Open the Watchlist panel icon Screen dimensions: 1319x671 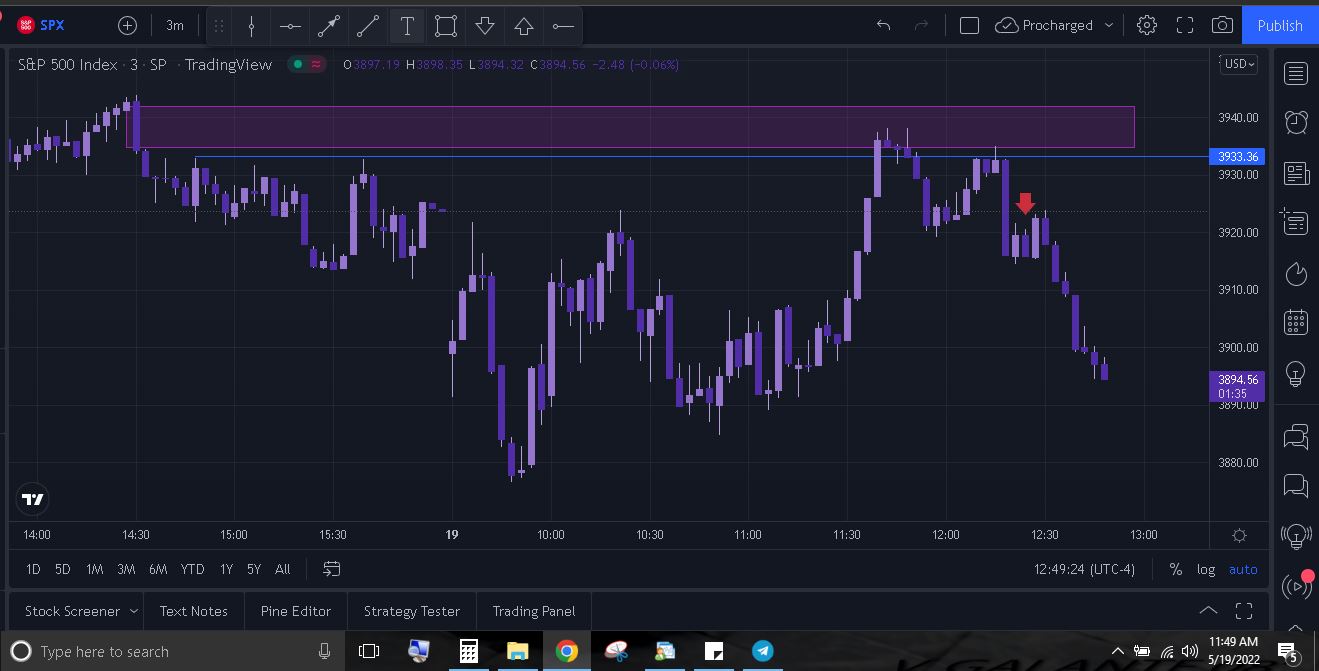[1296, 73]
